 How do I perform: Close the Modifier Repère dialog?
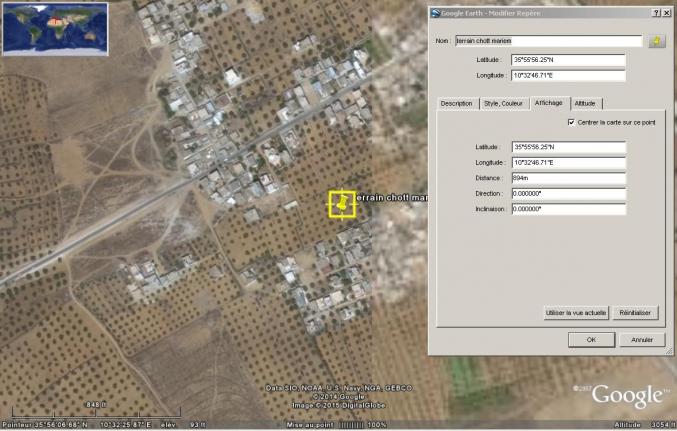[x=666, y=13]
